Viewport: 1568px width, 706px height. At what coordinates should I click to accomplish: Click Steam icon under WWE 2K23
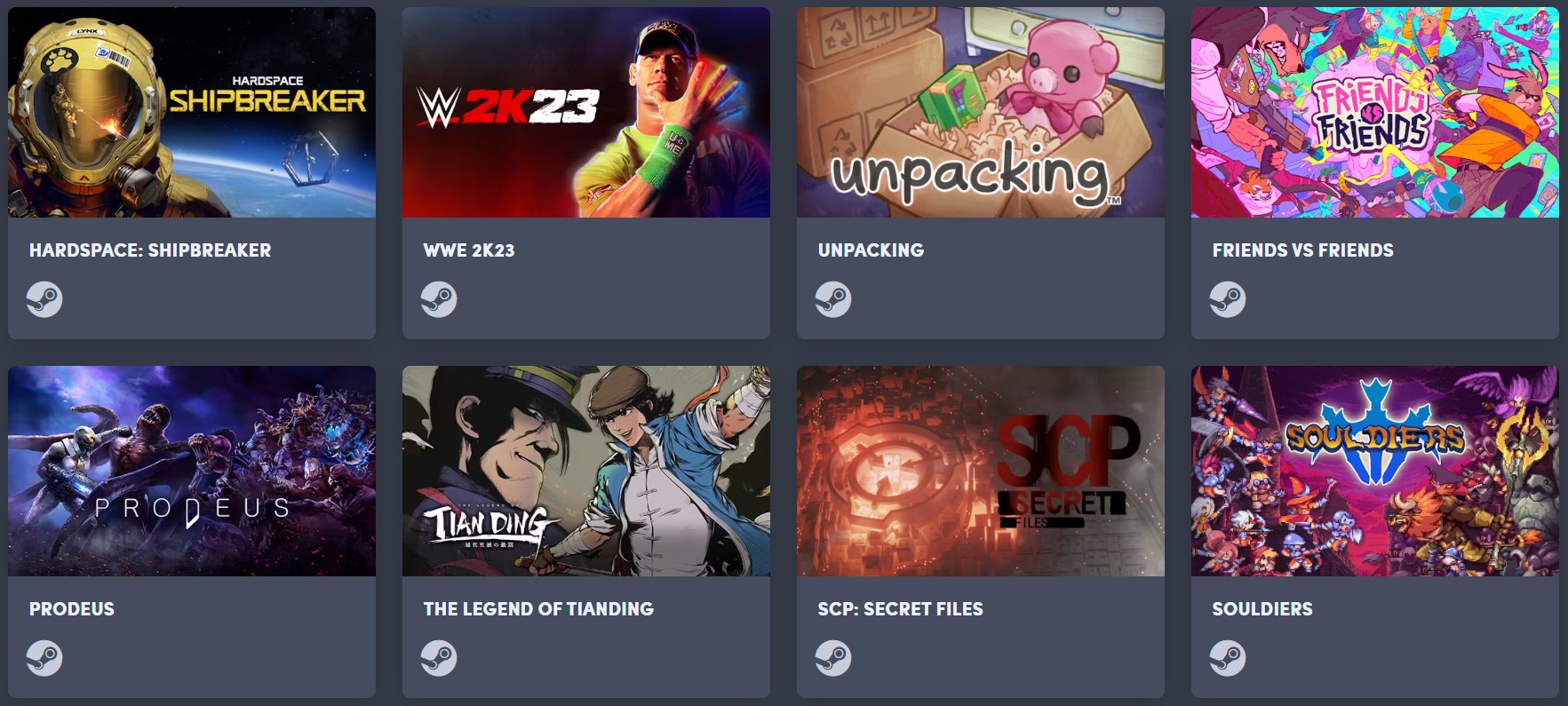(x=439, y=299)
